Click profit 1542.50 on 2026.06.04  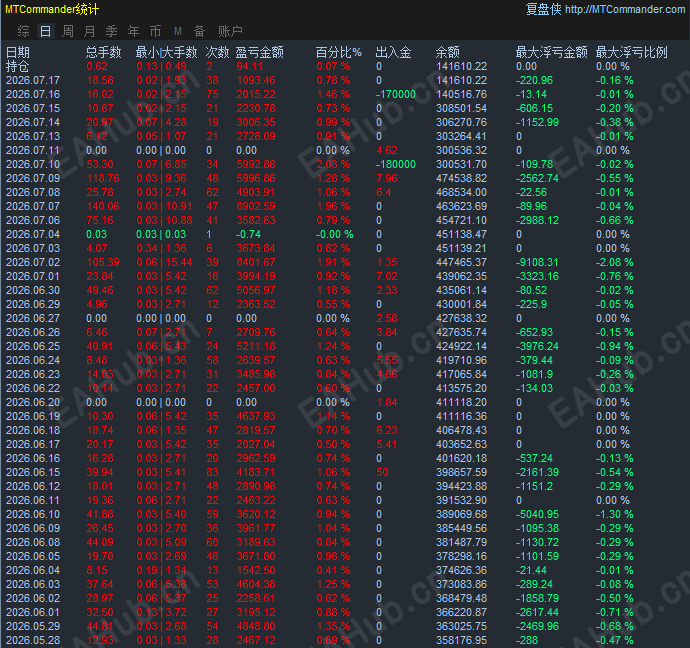256,571
